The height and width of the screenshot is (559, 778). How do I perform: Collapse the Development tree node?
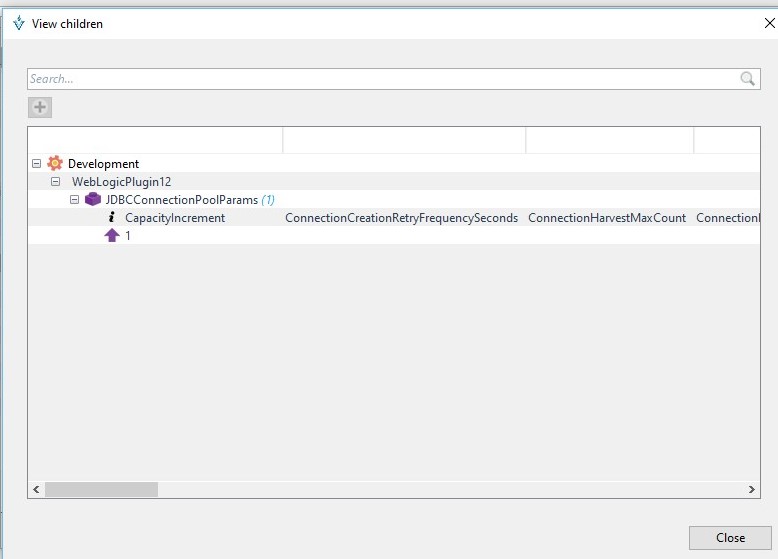(x=36, y=163)
